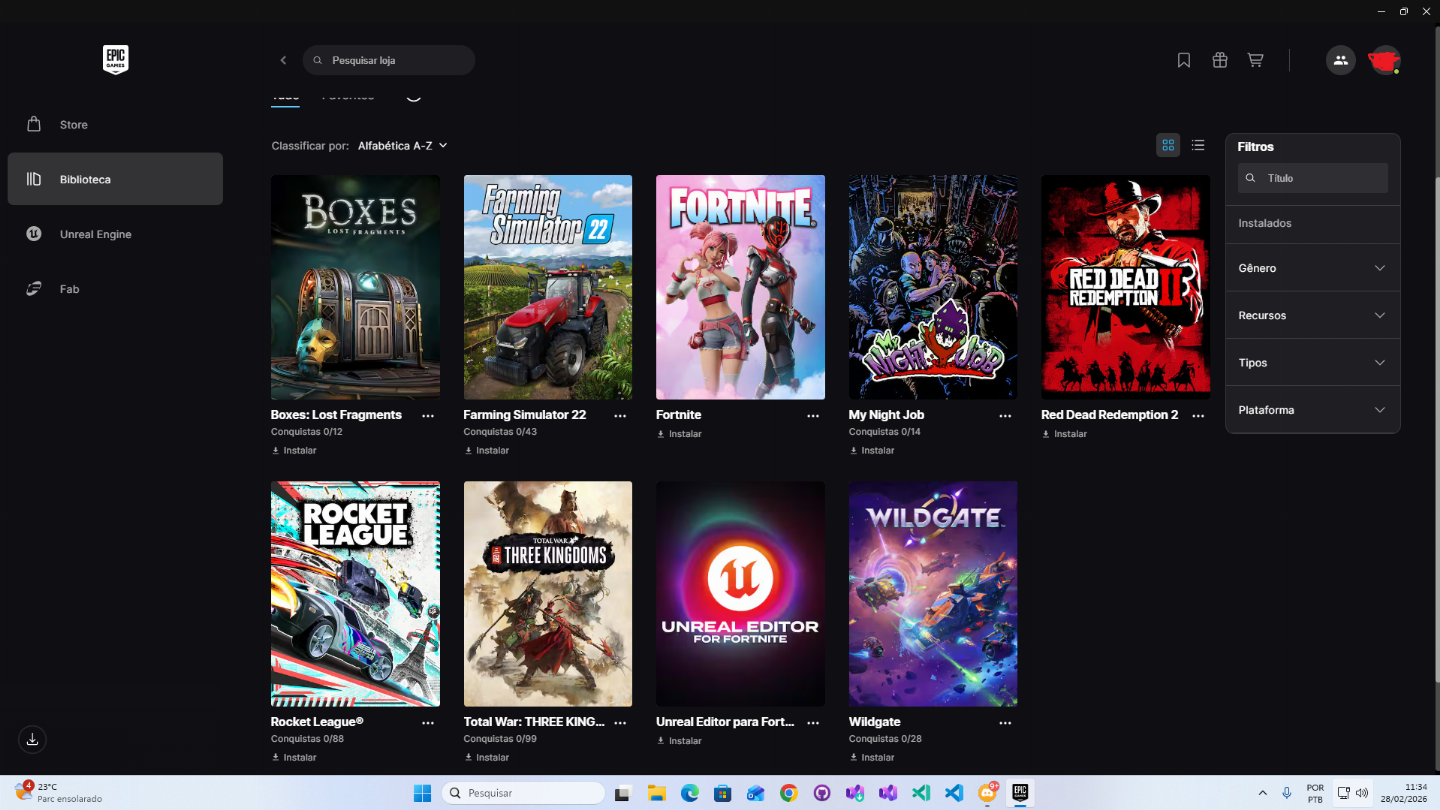Screen dimensions: 1440x810
Task: Open options menu for Red Dead Redemption 2
Action: coord(1198,415)
